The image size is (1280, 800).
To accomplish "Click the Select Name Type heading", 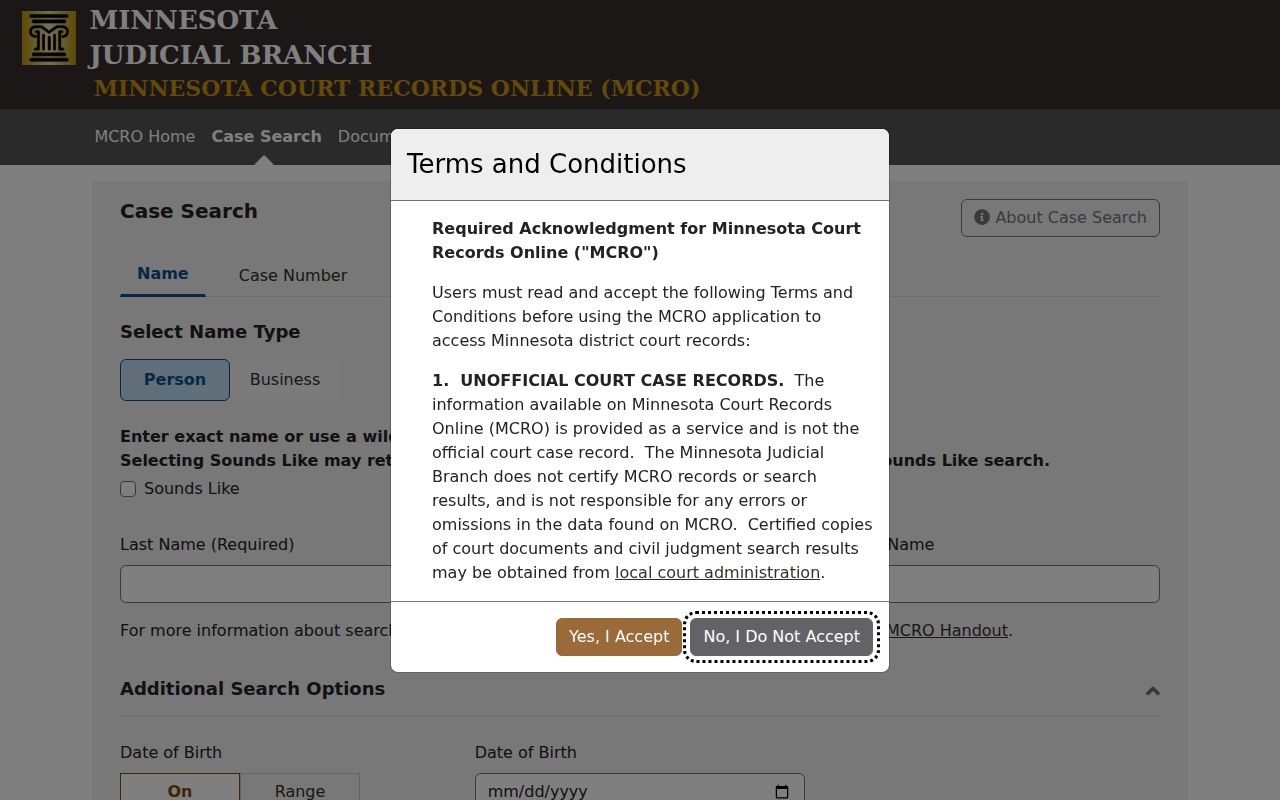I will (210, 332).
